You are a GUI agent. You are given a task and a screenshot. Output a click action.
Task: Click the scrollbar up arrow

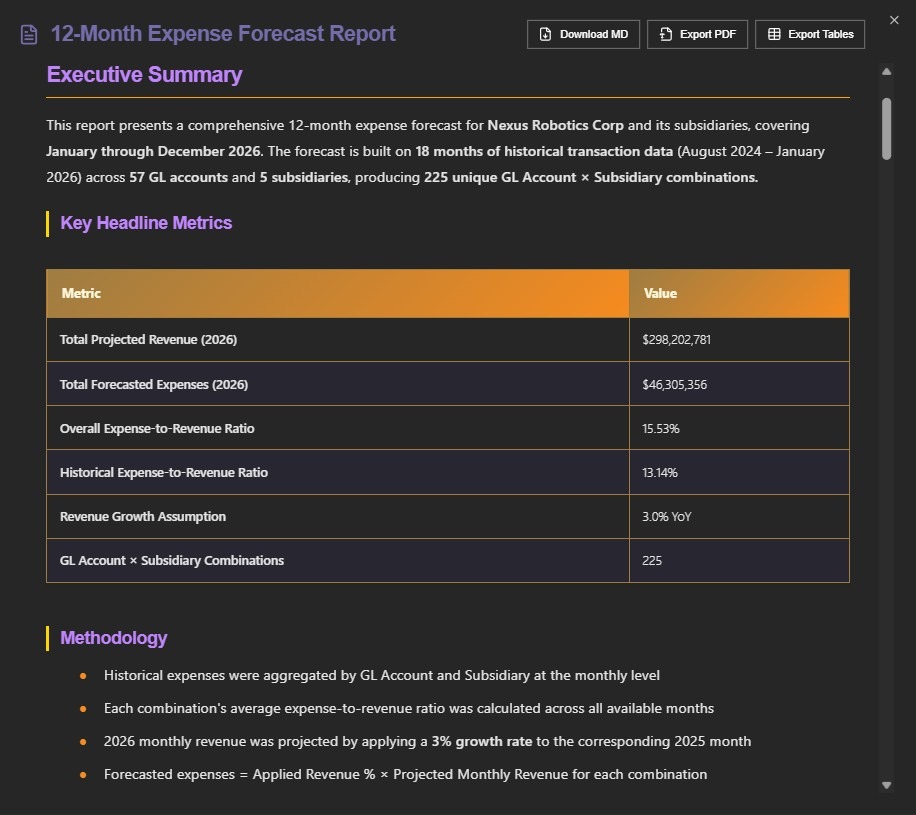tap(886, 71)
